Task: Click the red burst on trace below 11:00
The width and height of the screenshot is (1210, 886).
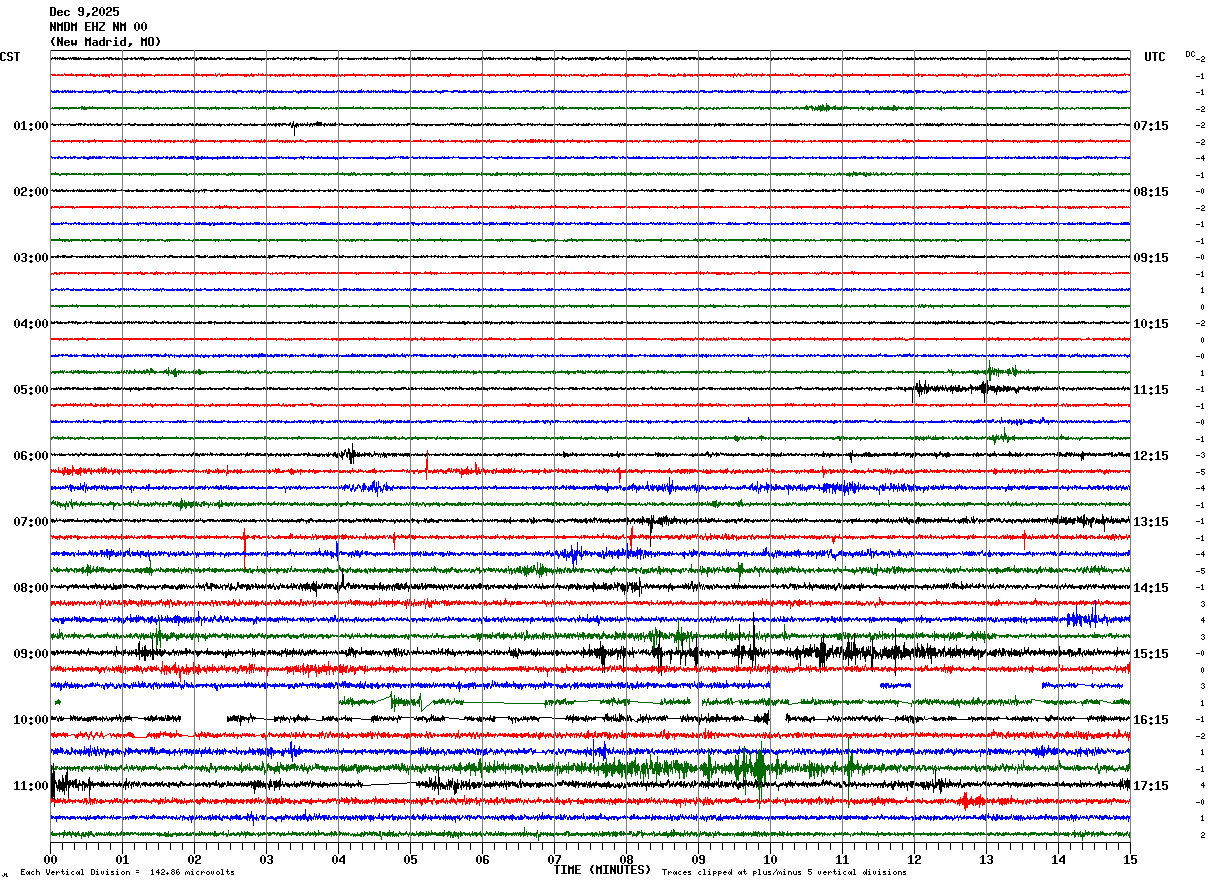Action: pos(970,801)
